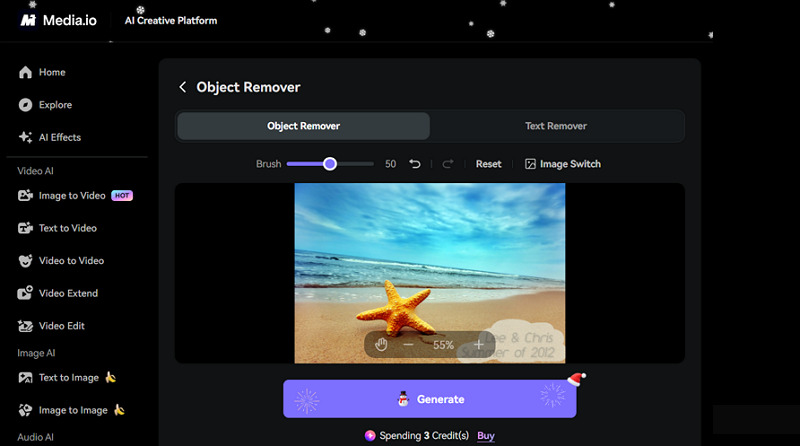Click the undo arrow icon
This screenshot has width=800, height=446.
415,164
